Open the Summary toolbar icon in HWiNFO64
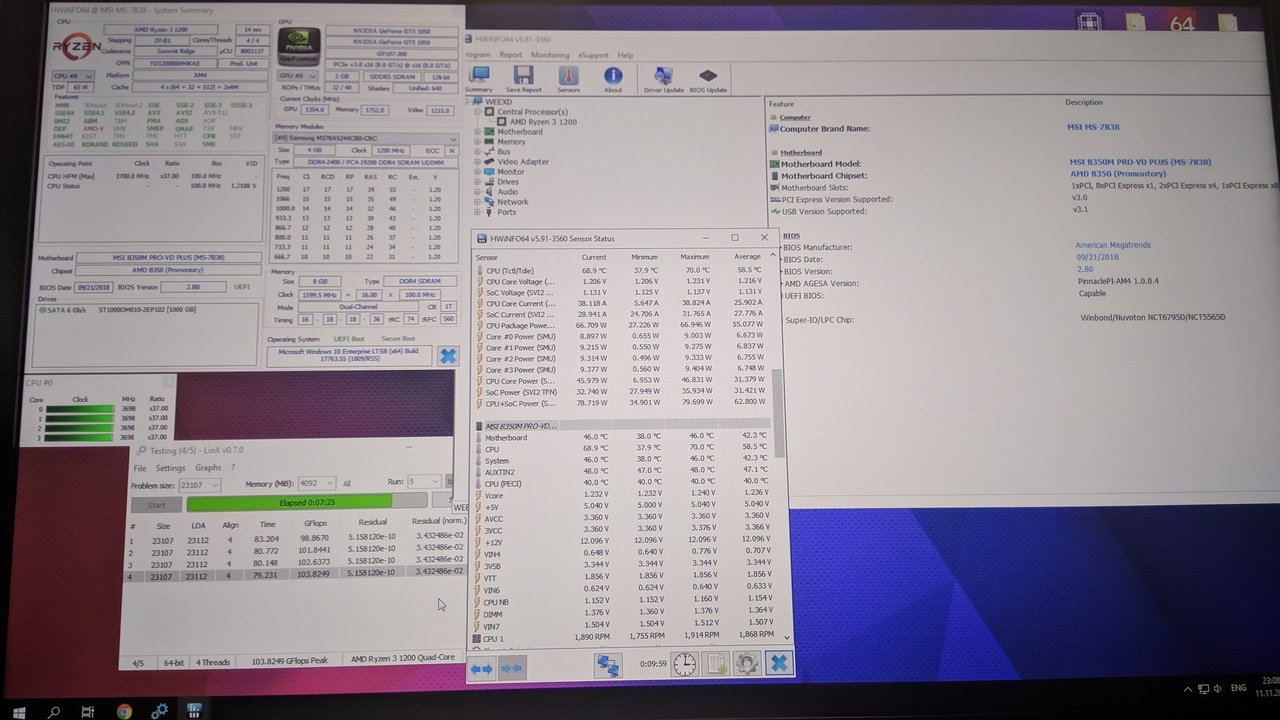The height and width of the screenshot is (720, 1280). tap(479, 80)
